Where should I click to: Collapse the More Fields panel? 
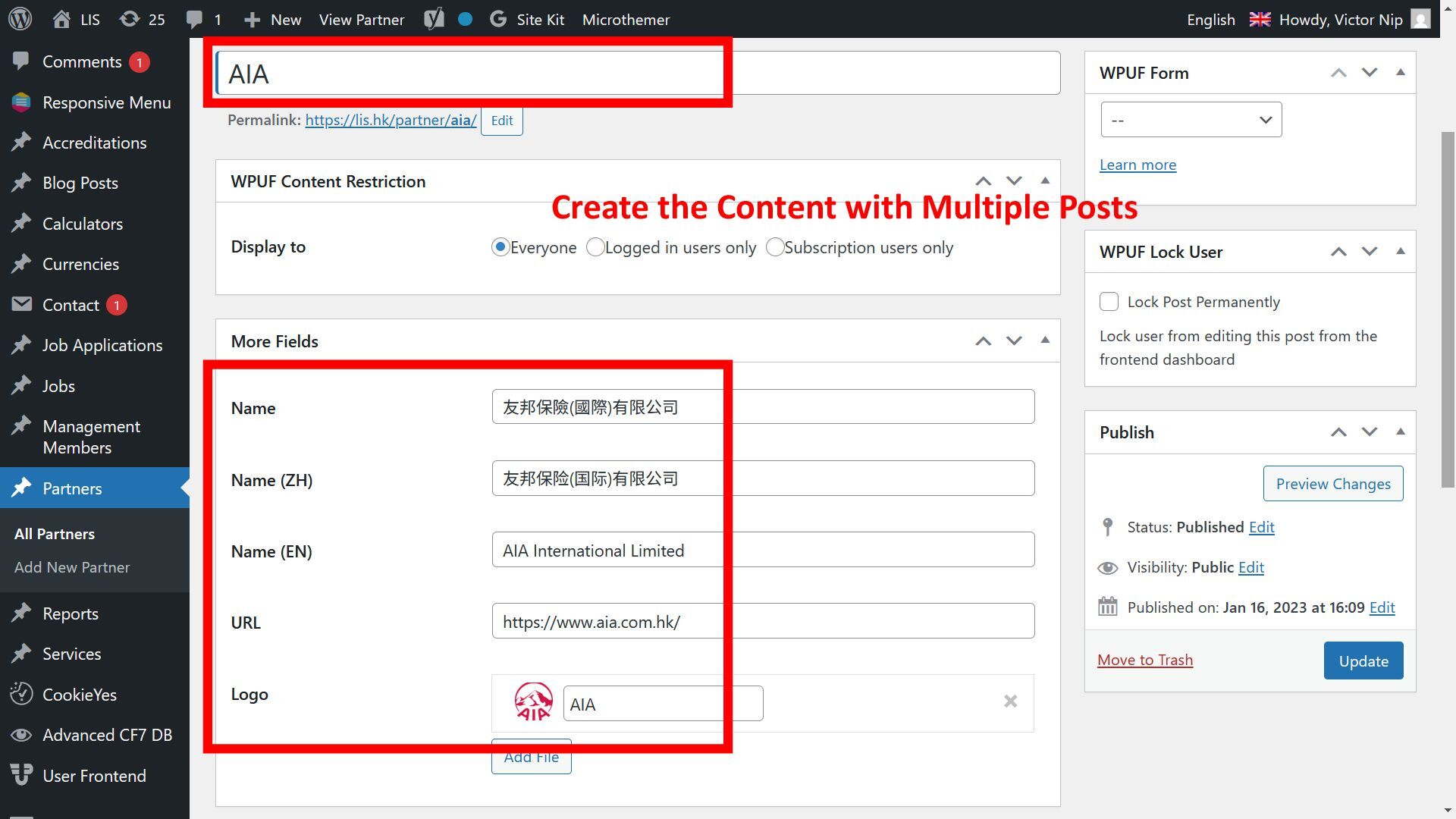click(x=1044, y=340)
